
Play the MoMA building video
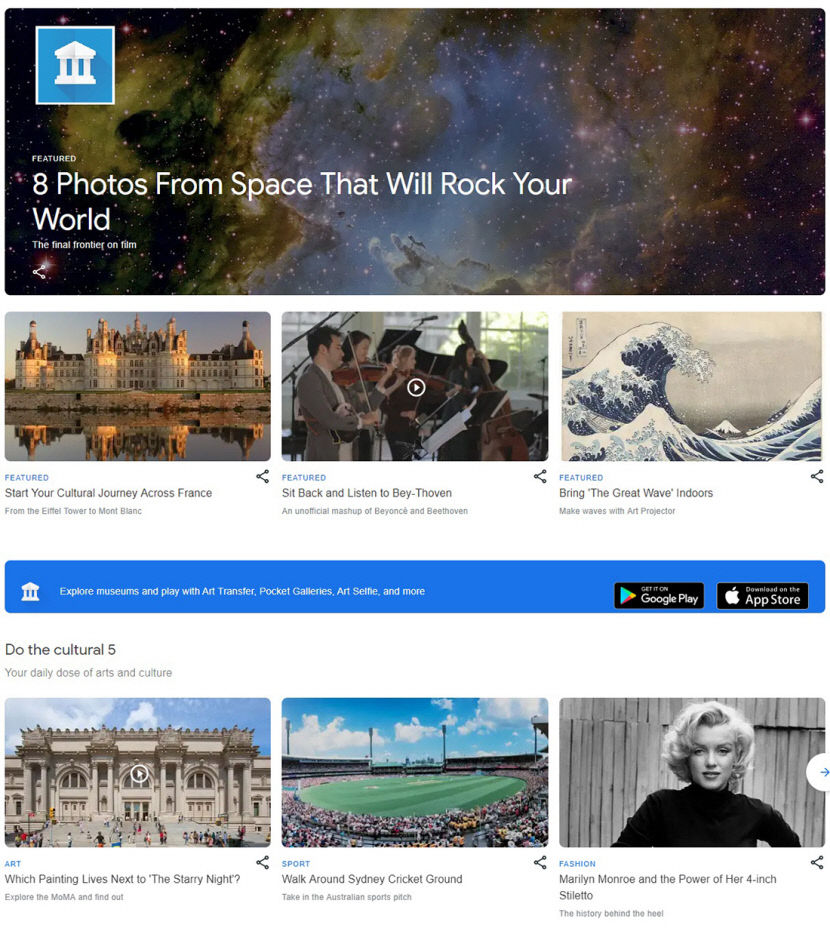click(140, 773)
